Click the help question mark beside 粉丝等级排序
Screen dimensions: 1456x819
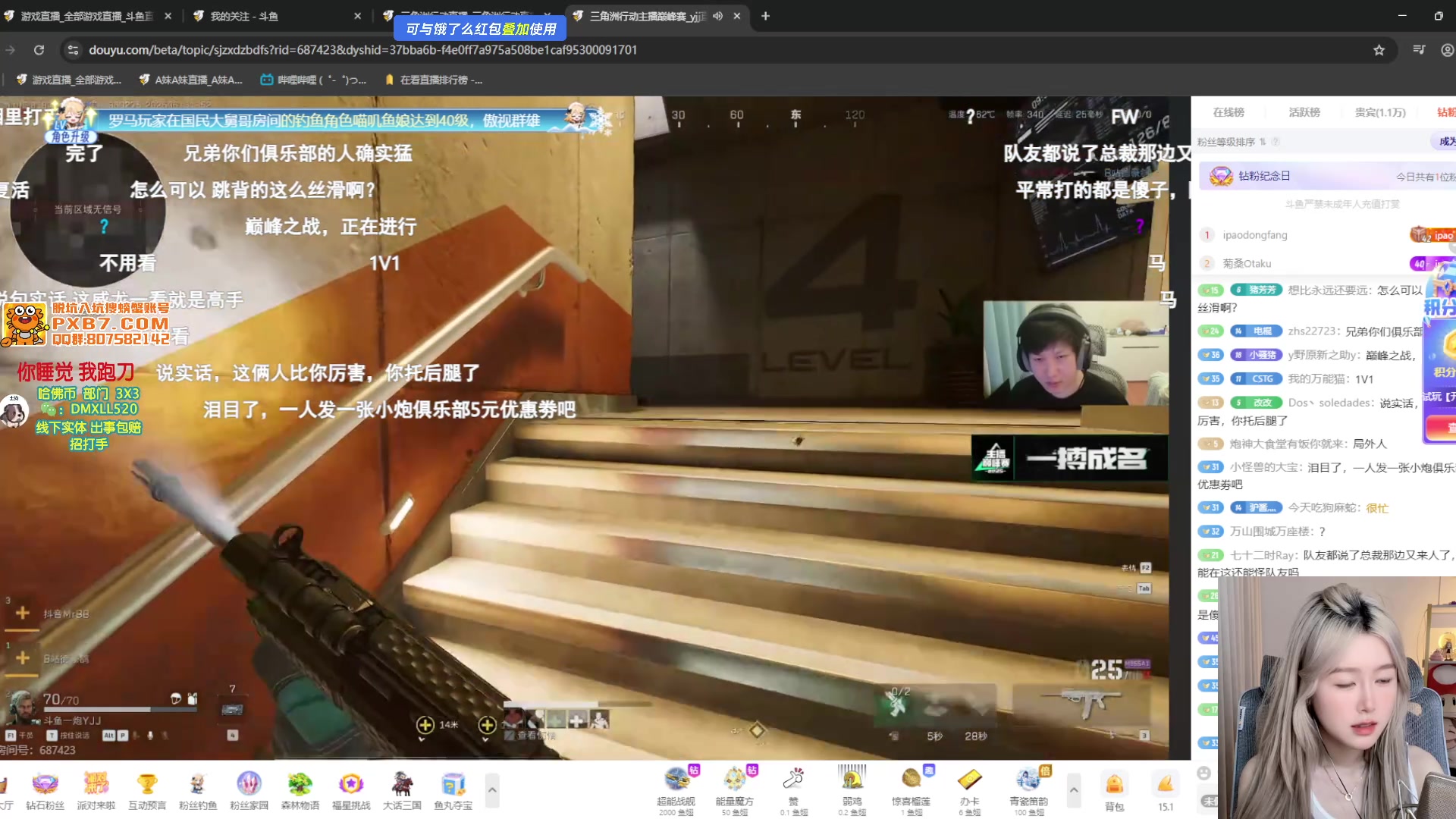[1276, 142]
